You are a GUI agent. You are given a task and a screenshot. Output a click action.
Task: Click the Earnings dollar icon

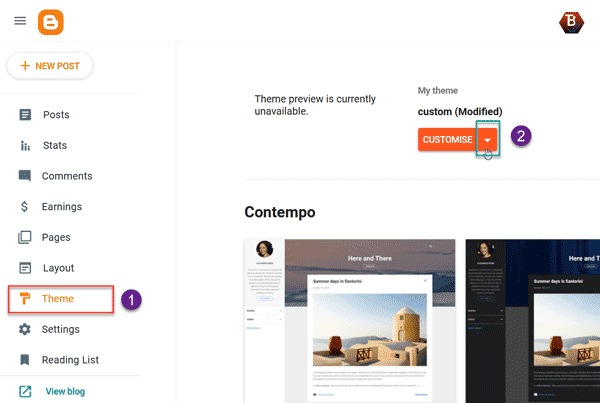point(24,207)
